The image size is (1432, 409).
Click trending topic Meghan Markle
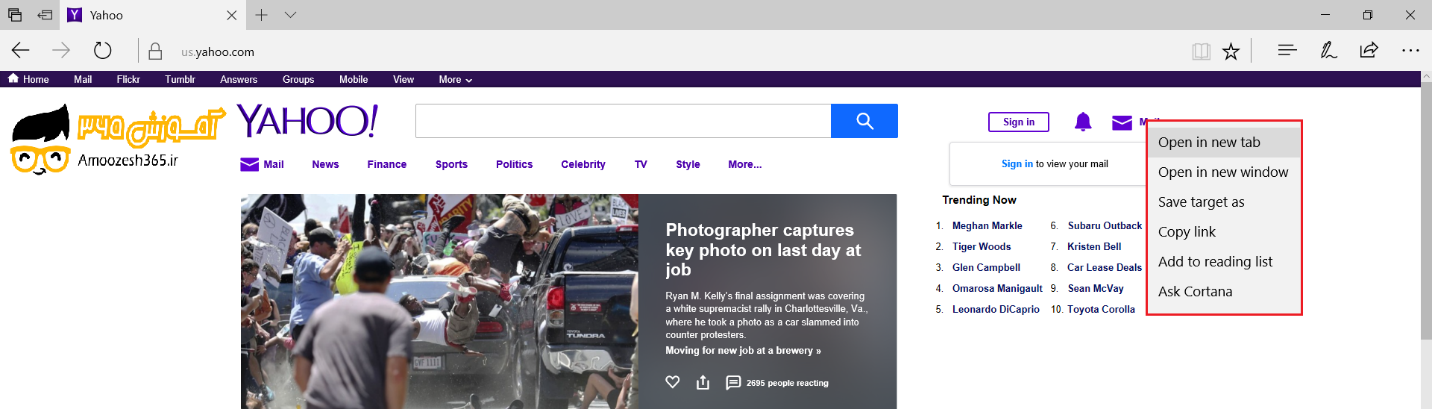tap(987, 225)
